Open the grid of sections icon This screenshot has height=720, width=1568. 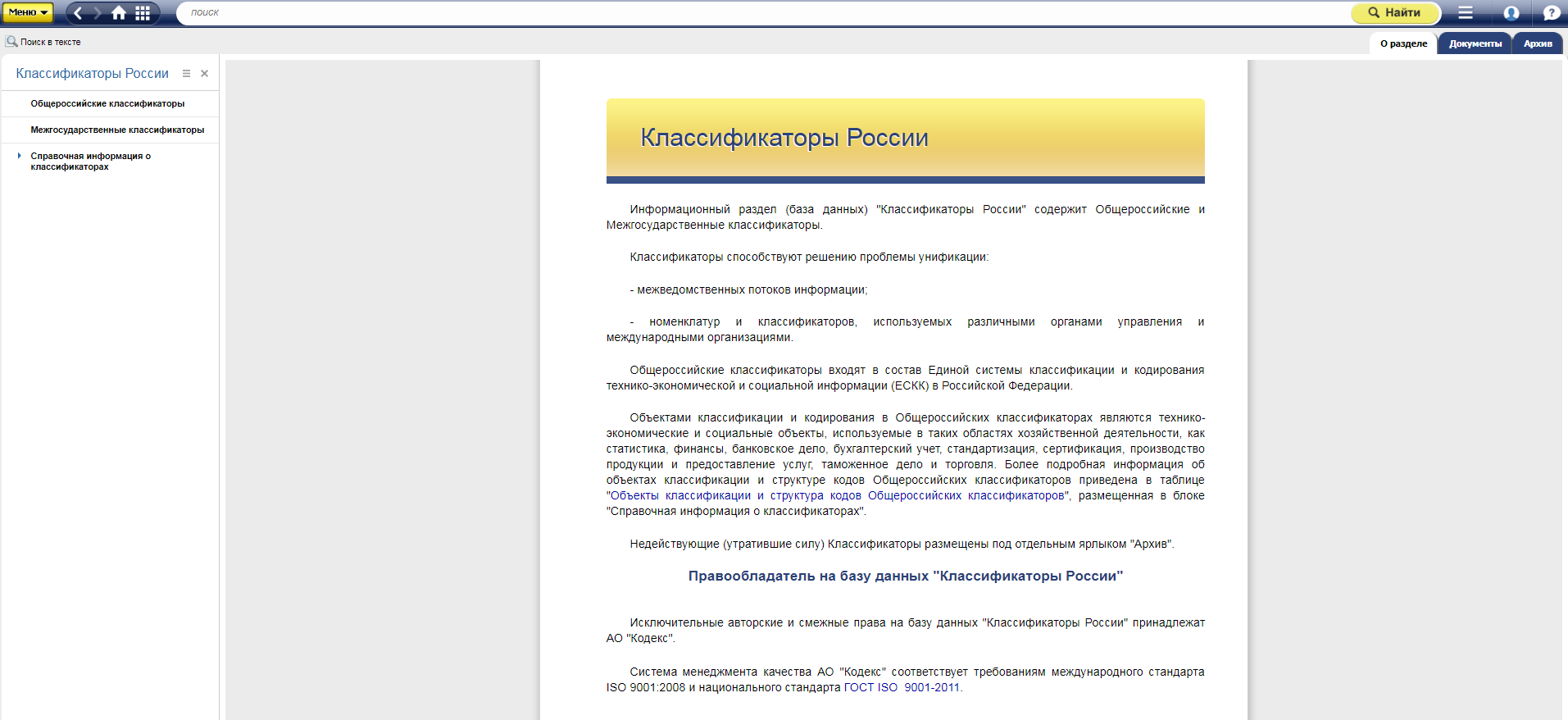click(x=143, y=13)
